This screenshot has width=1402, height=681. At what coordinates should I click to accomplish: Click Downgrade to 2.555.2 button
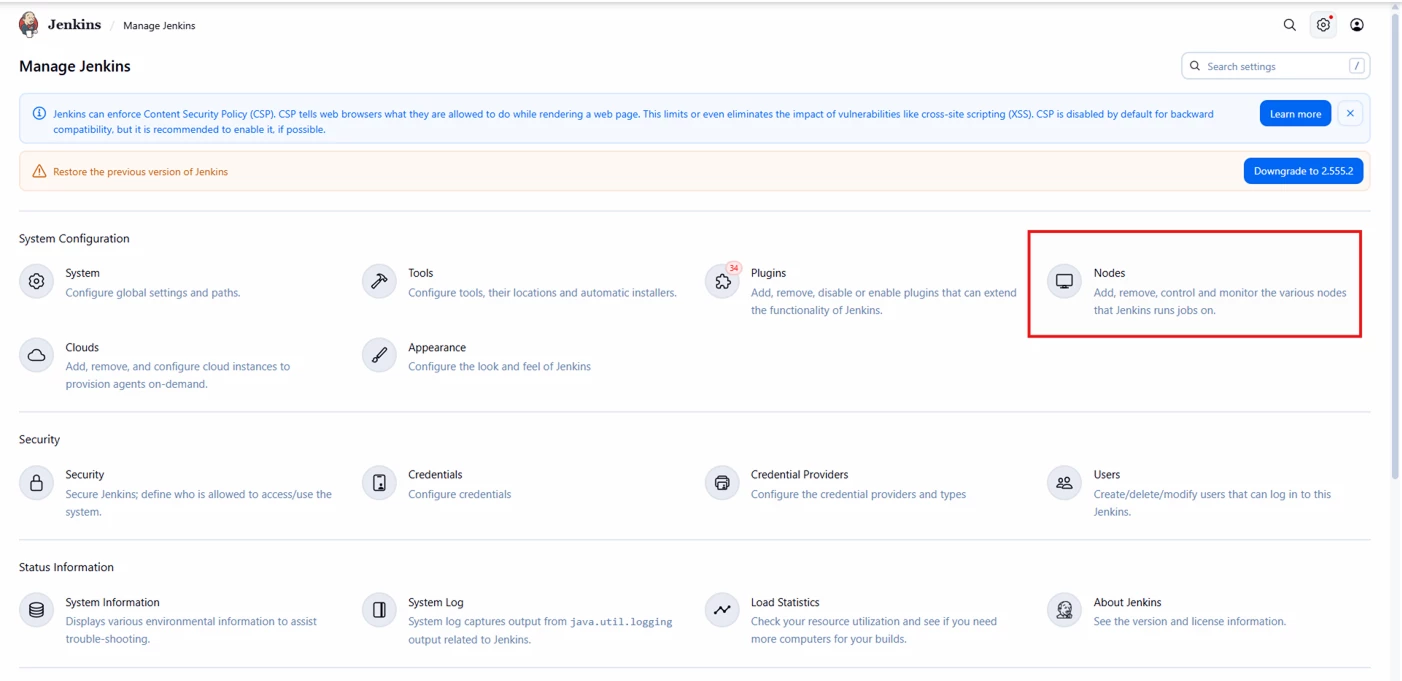click(x=1303, y=171)
